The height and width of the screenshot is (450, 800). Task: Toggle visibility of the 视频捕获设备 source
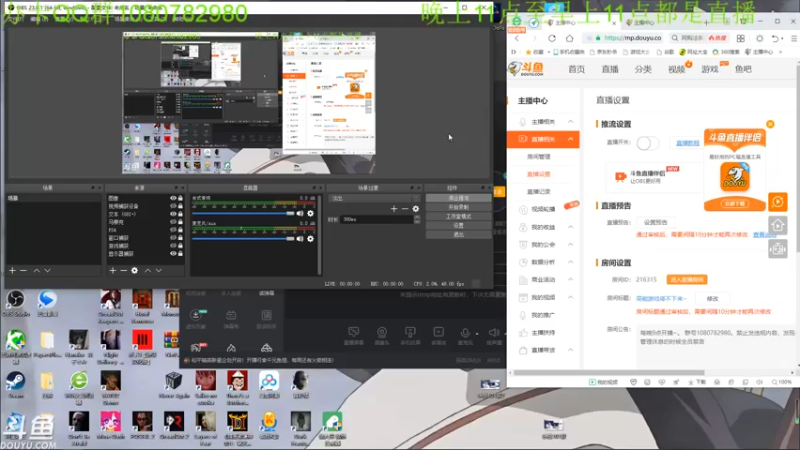click(x=173, y=206)
